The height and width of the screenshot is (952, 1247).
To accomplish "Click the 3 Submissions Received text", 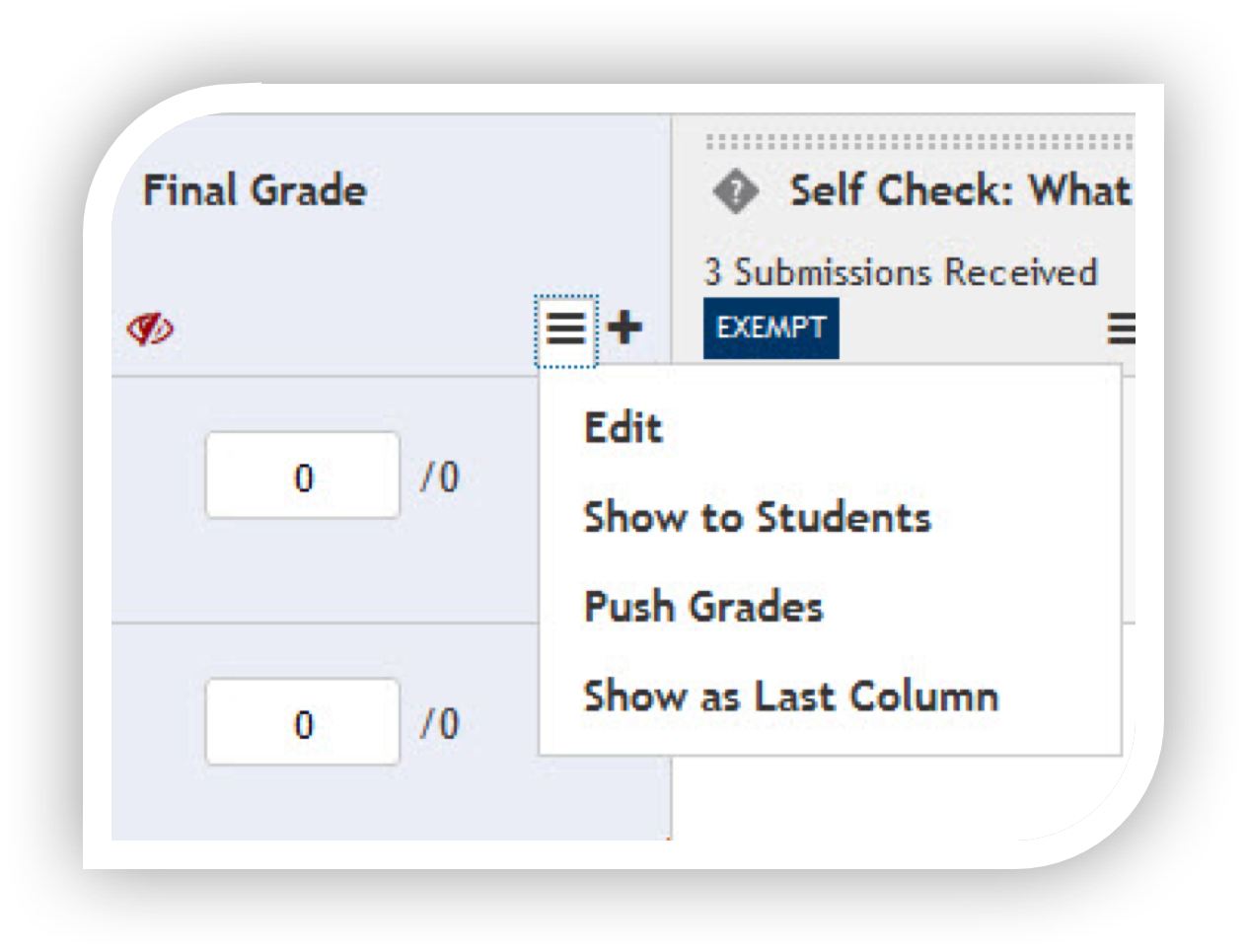I will coord(901,271).
